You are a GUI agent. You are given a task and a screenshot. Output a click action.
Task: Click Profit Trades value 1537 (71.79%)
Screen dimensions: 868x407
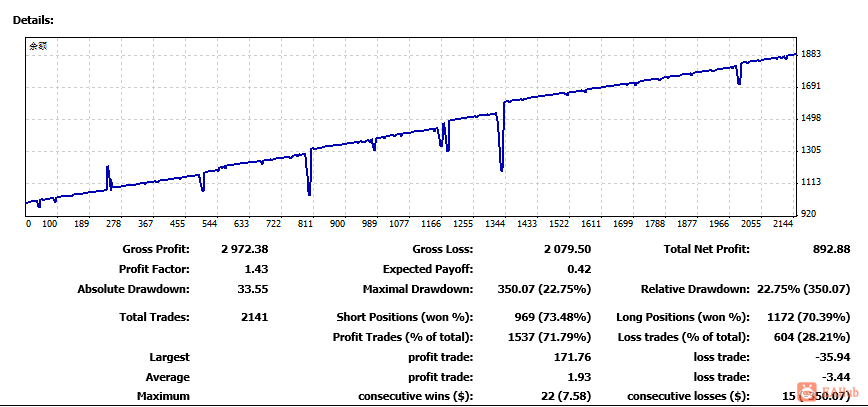[550, 337]
